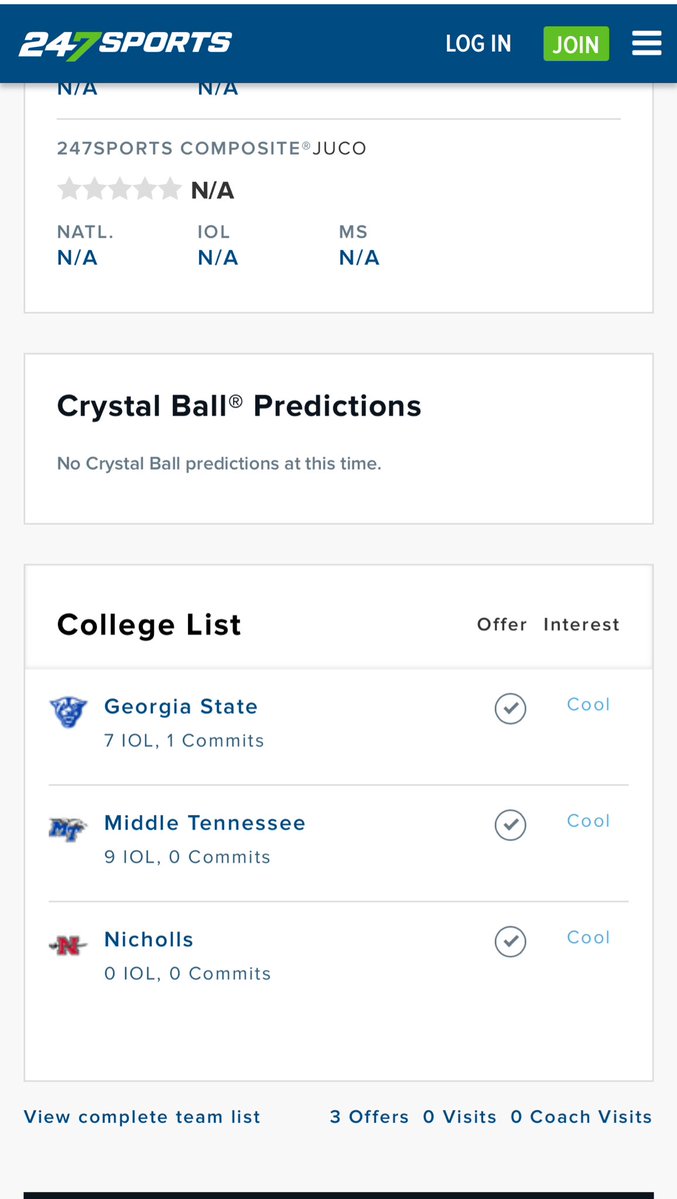Click Cool interest for Georgia State

[588, 704]
